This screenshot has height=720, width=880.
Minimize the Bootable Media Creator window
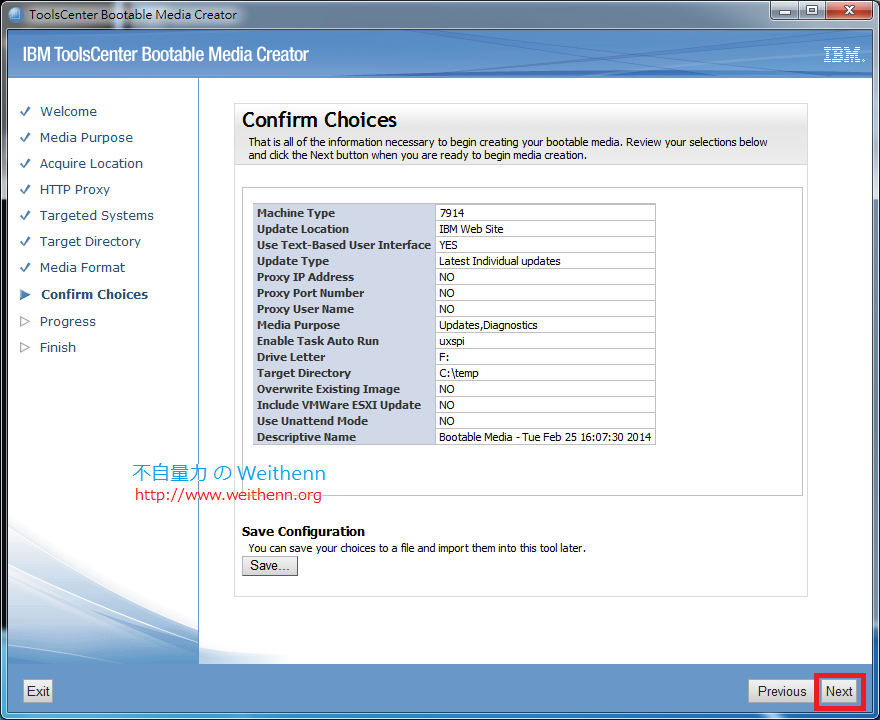785,11
